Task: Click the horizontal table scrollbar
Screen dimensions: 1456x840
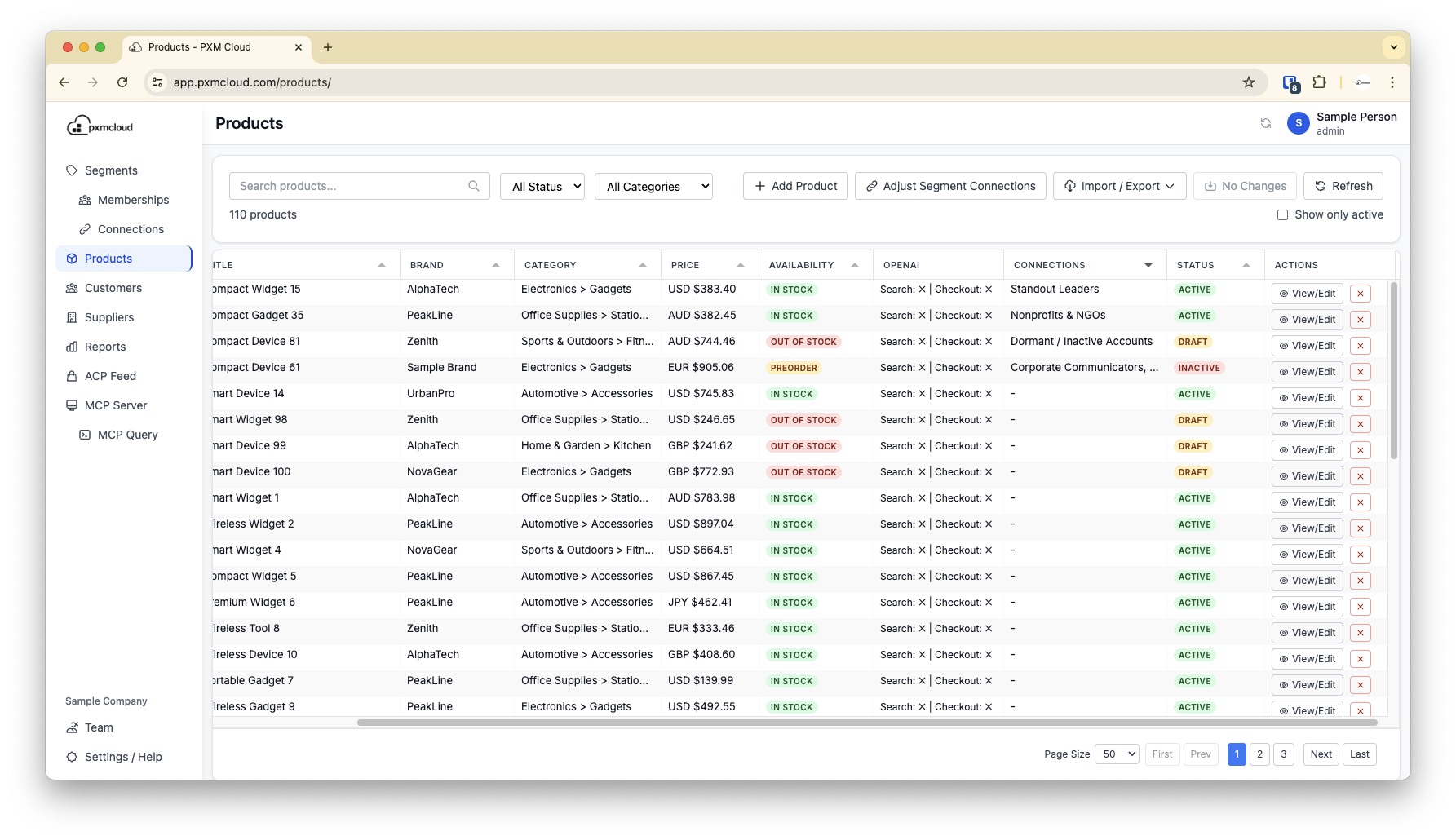Action: click(x=867, y=723)
